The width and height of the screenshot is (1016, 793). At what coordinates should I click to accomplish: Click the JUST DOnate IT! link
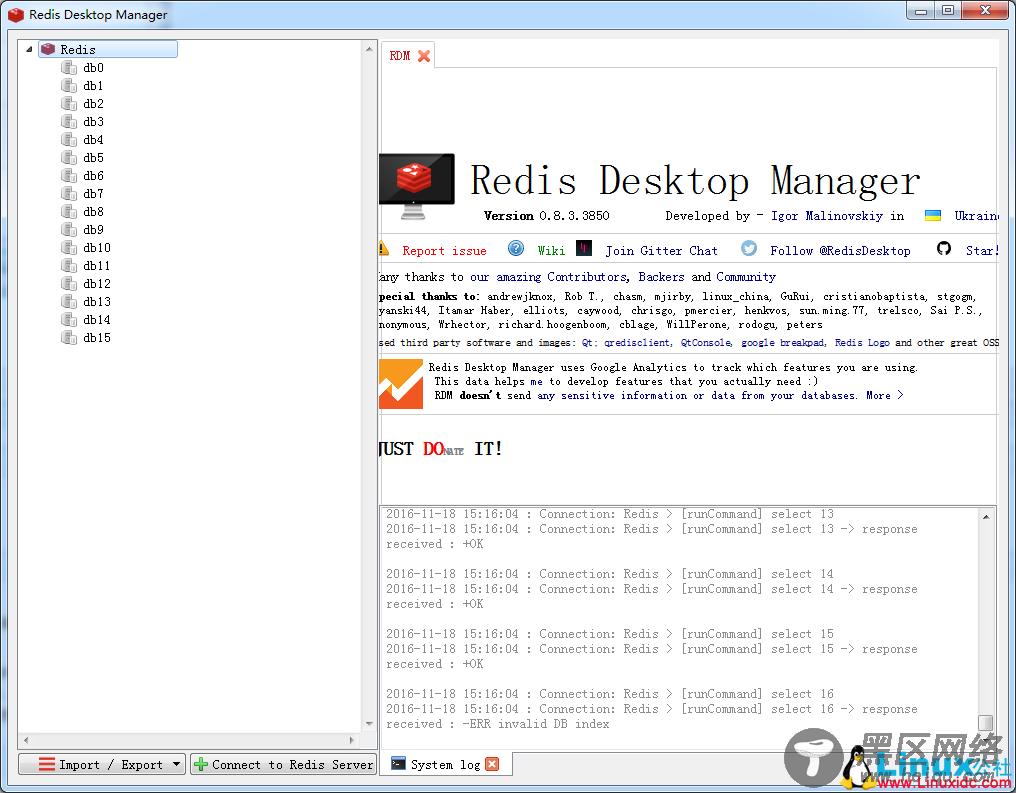click(441, 449)
